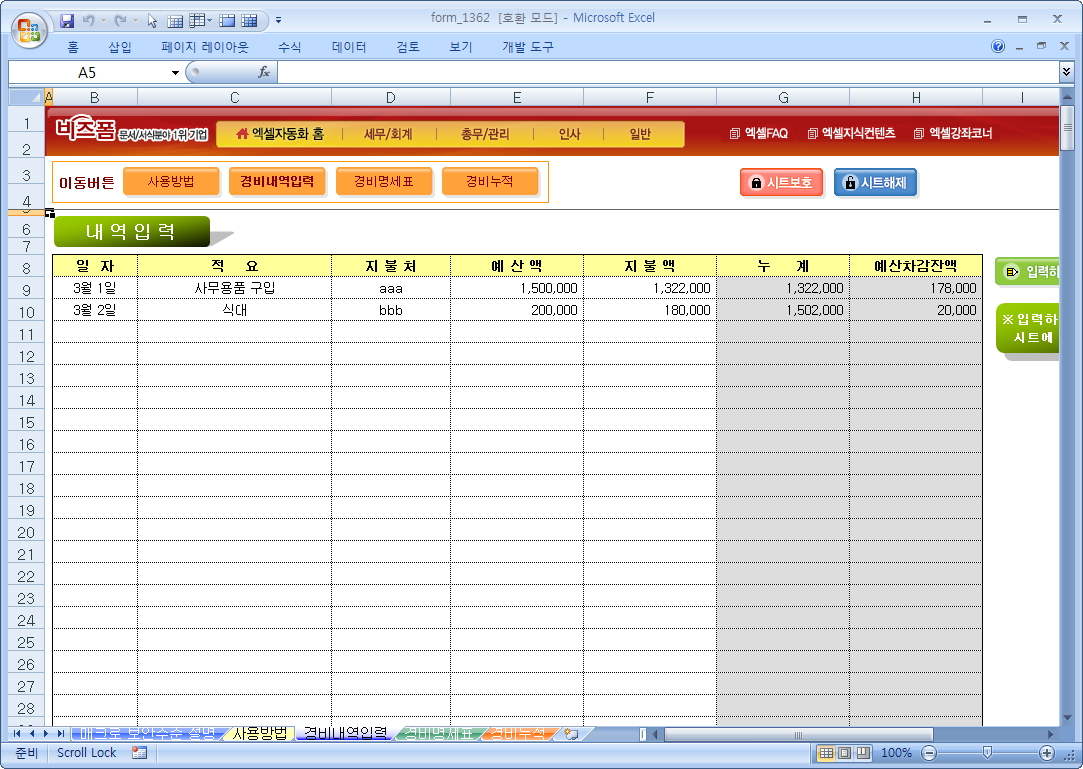Click the macro record icon in status bar
The width and height of the screenshot is (1083, 769).
[x=139, y=752]
